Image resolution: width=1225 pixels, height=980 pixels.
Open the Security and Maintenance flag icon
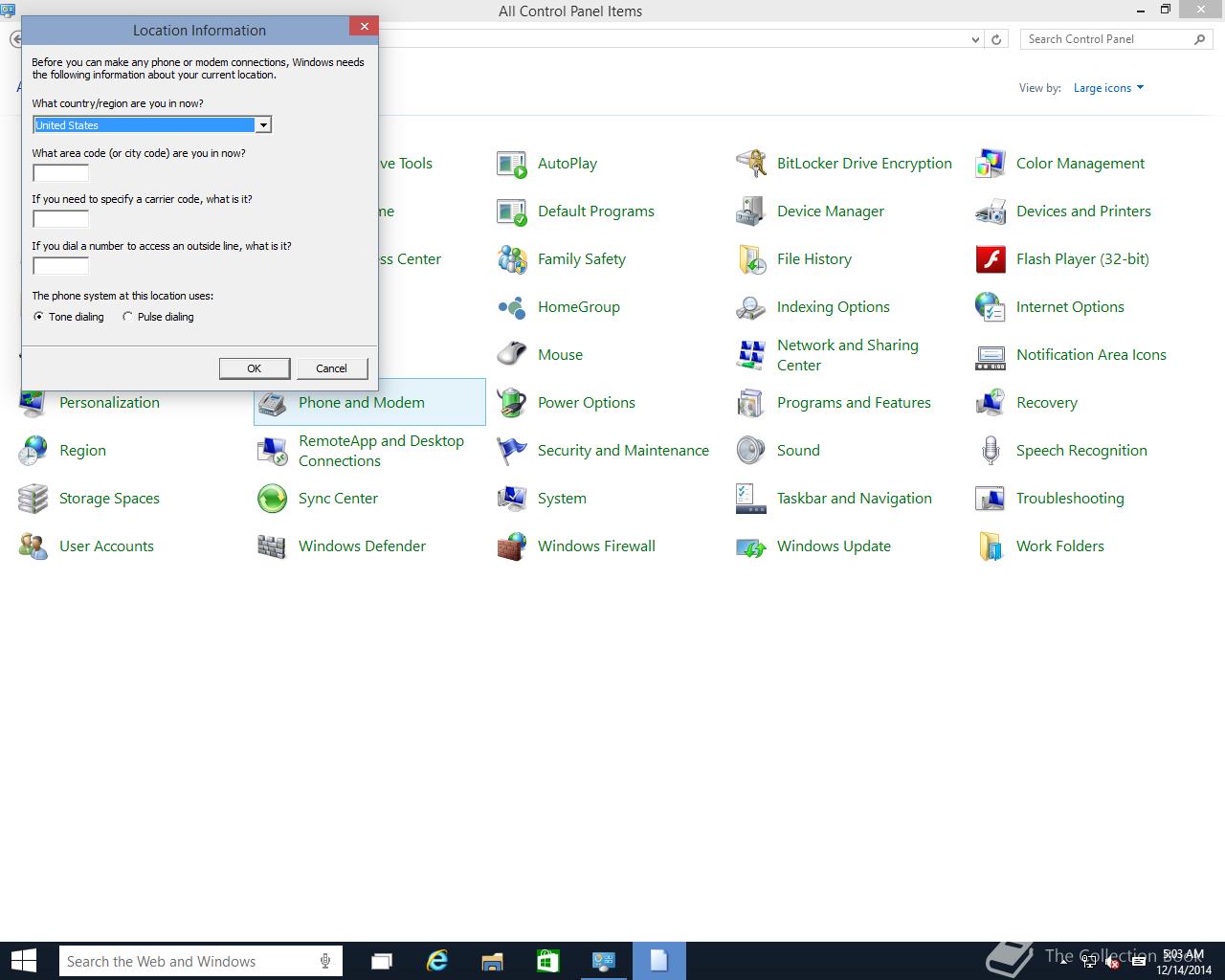tap(512, 451)
